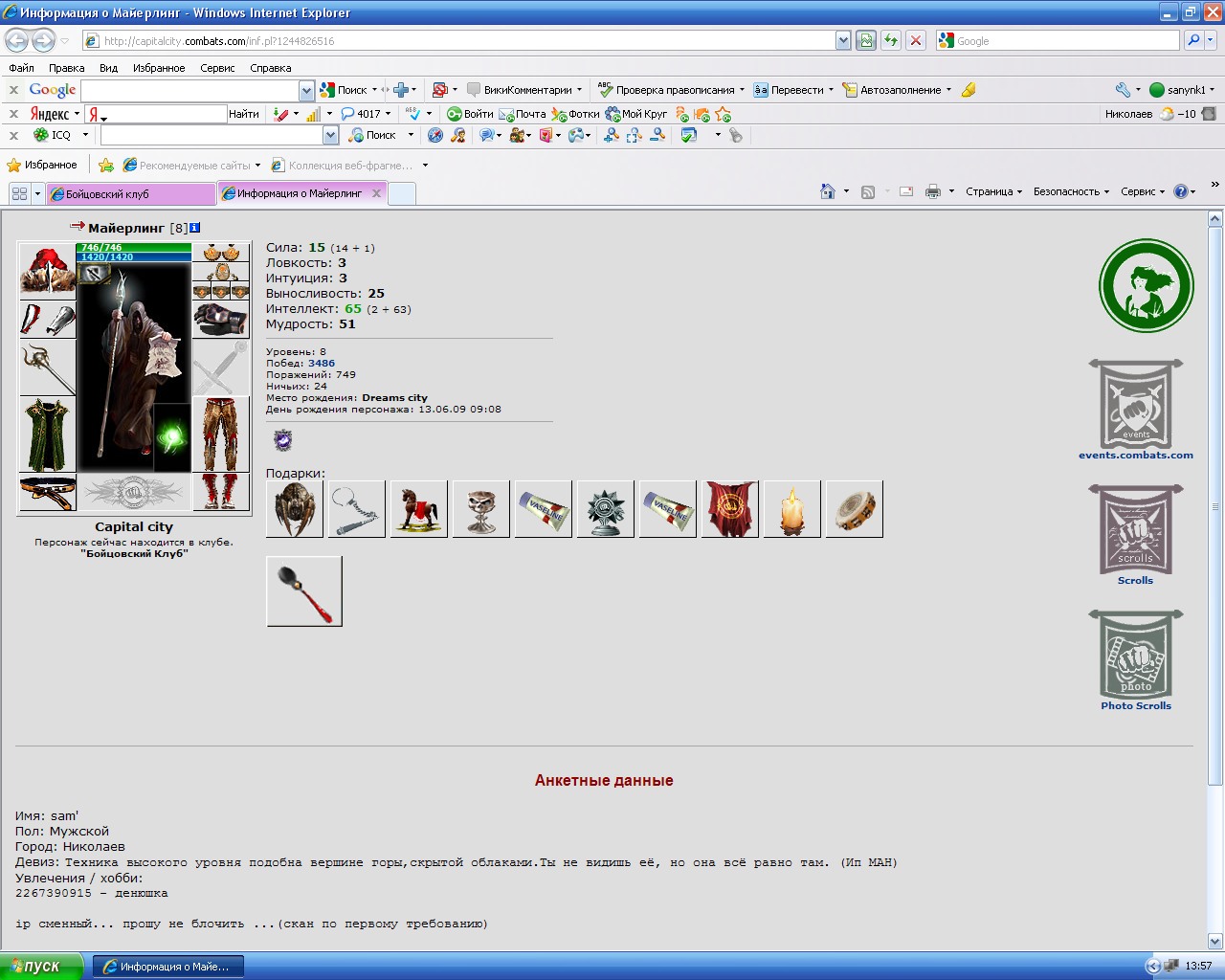Expand the Автозаполнение dropdown
This screenshot has width=1225, height=980.
coord(948,90)
